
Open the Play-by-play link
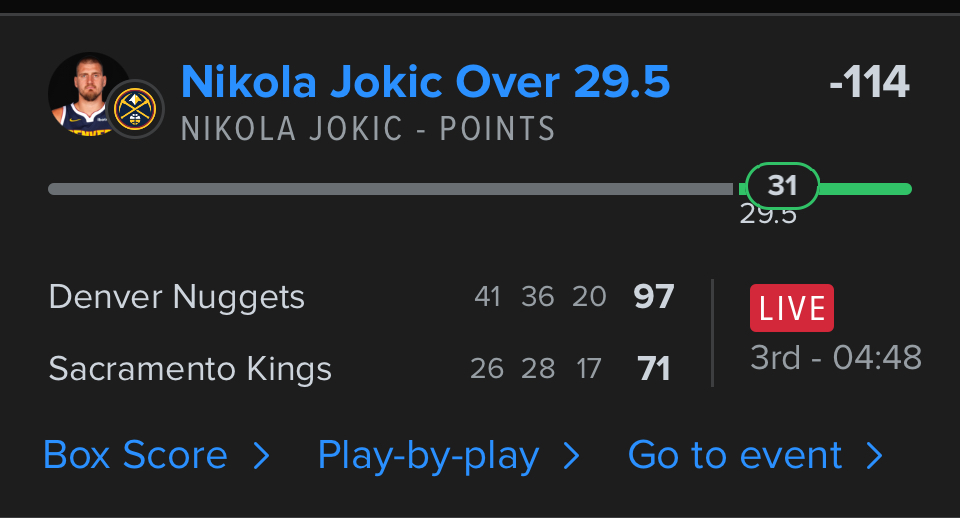point(428,456)
